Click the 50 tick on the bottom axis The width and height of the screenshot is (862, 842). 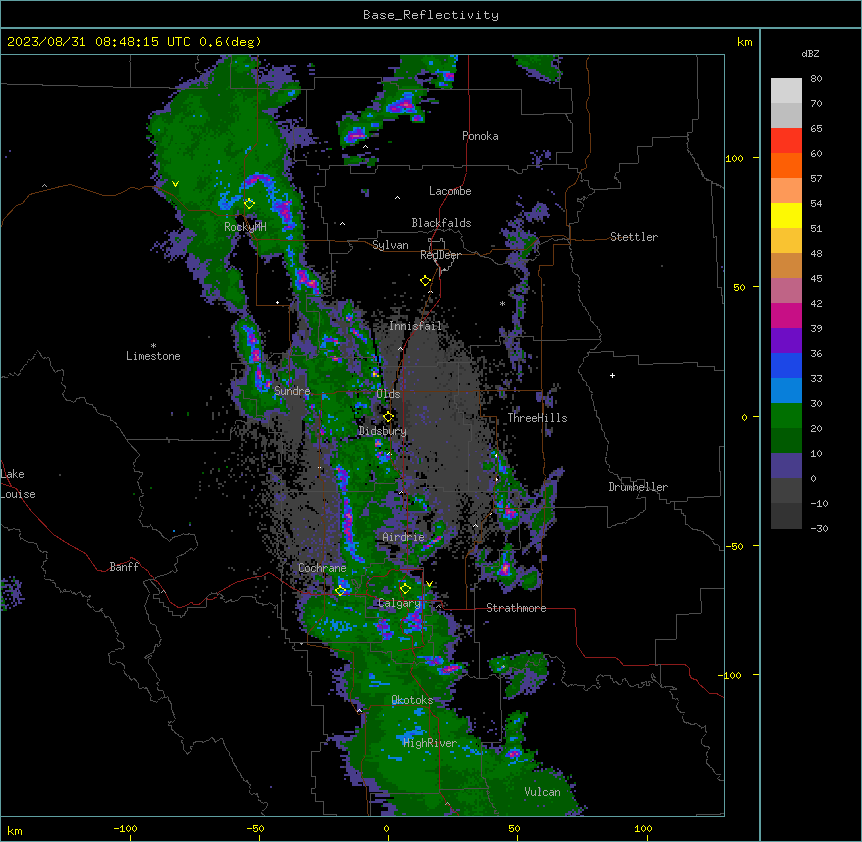[x=514, y=828]
